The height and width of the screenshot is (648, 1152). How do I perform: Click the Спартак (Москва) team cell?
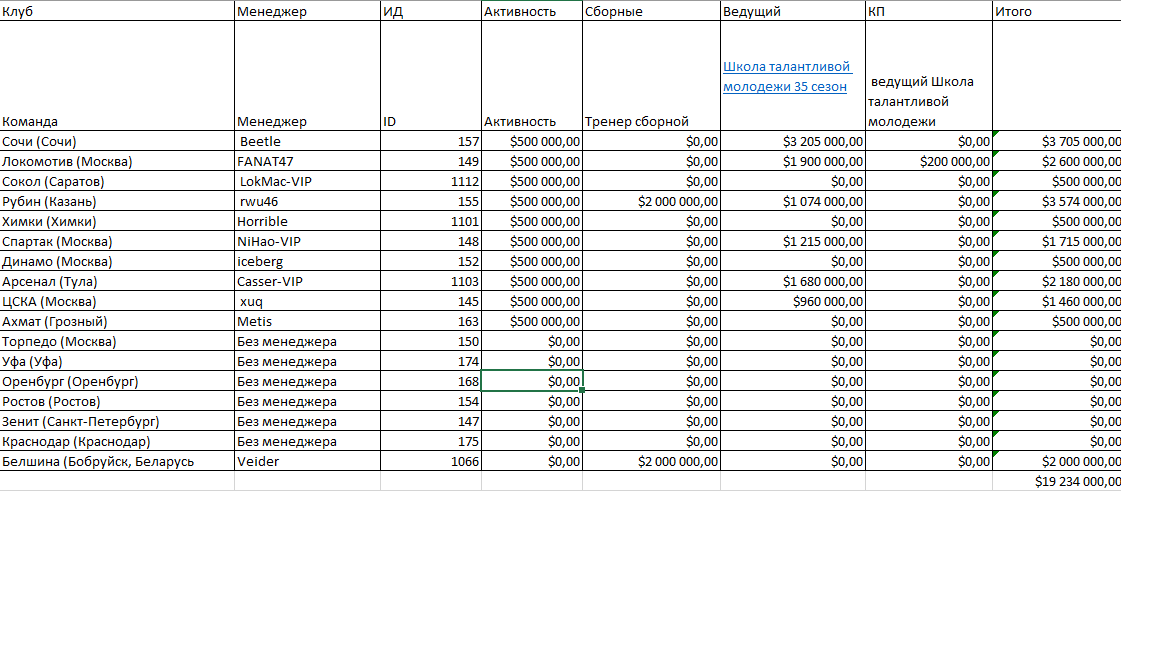coord(116,241)
